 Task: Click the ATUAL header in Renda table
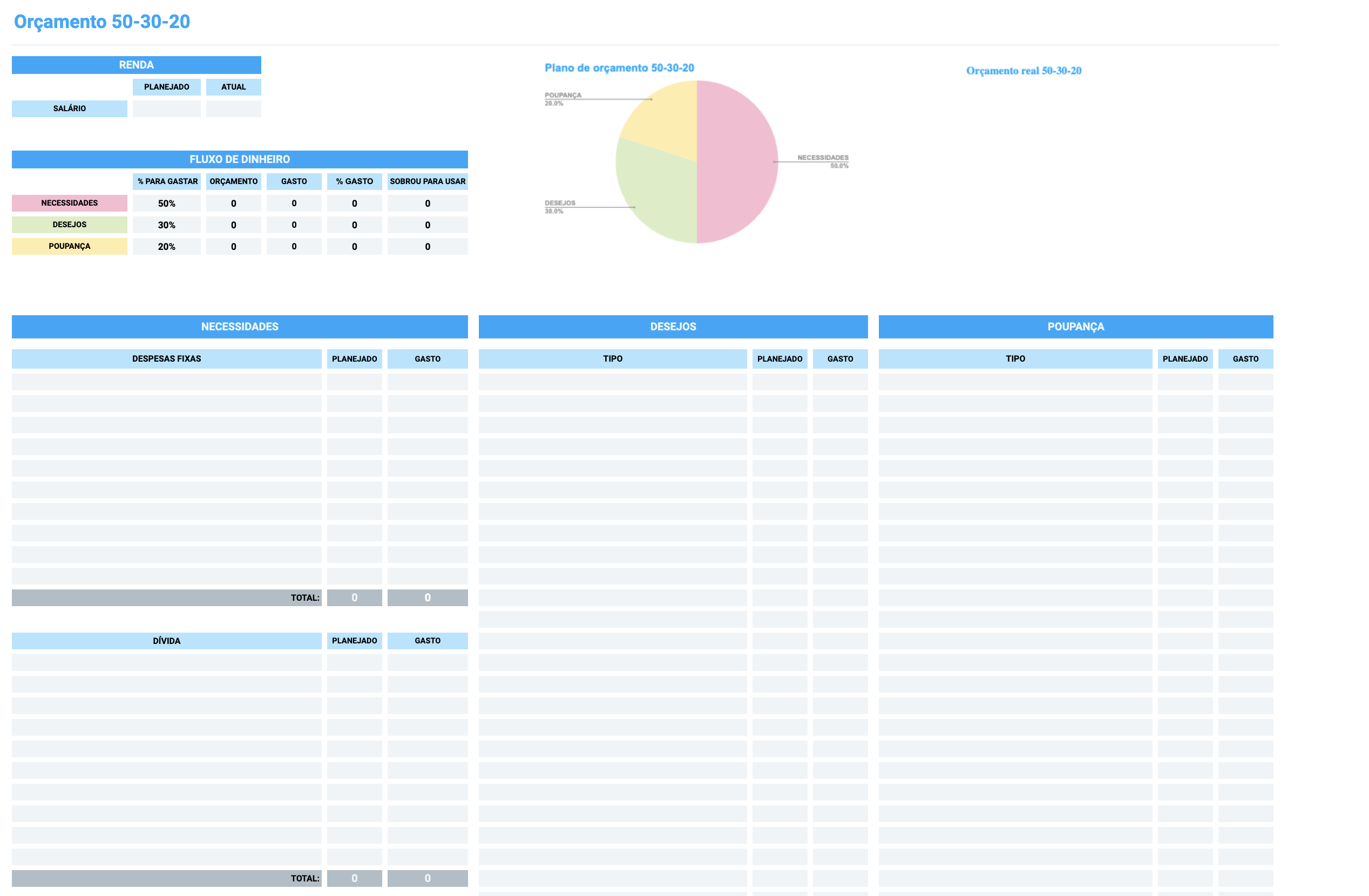[233, 87]
